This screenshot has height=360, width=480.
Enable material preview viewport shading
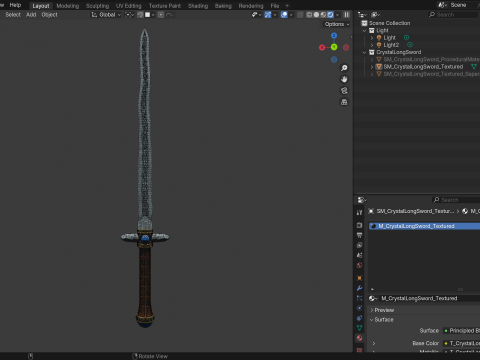click(323, 15)
